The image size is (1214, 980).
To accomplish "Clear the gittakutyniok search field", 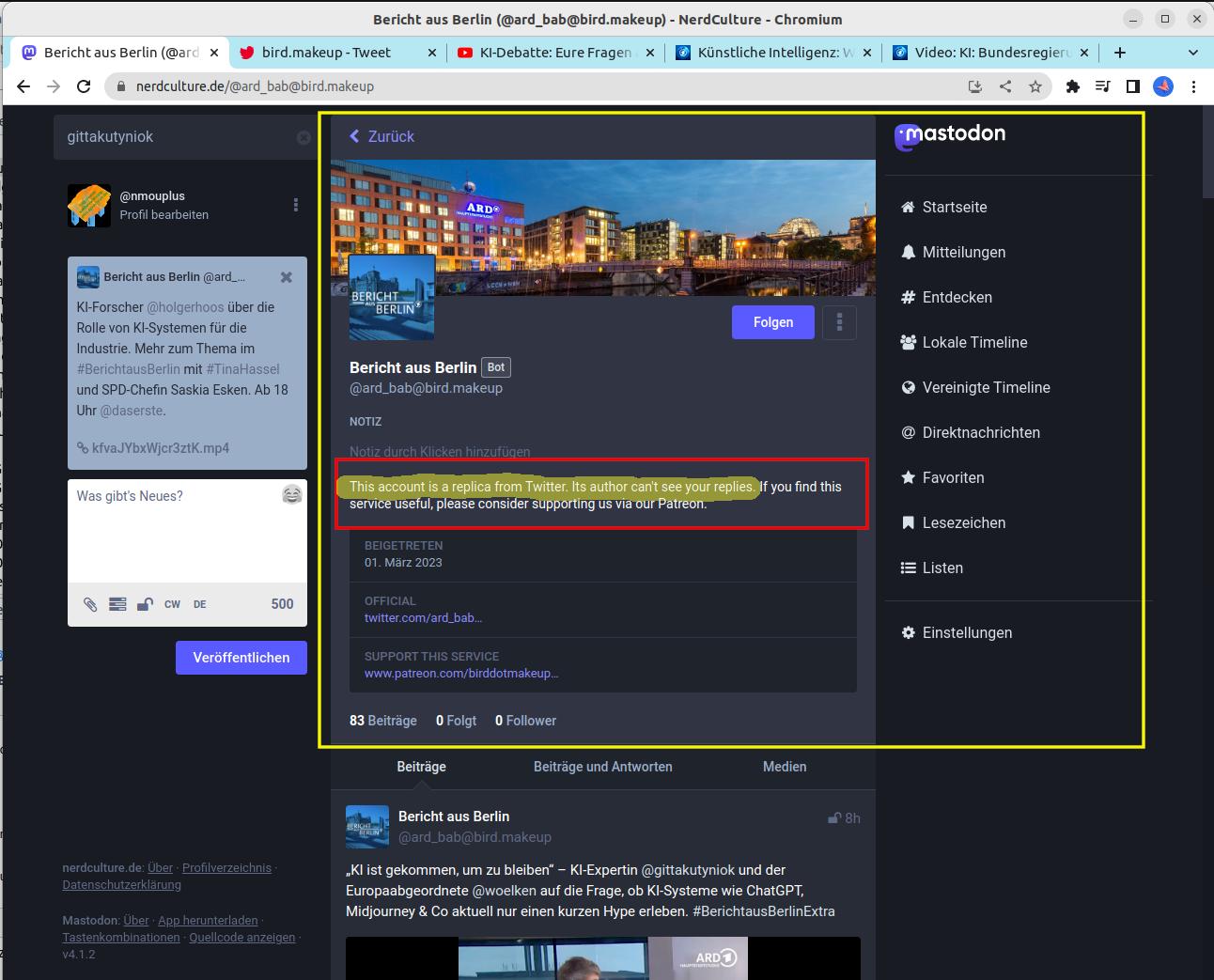I will tap(303, 137).
